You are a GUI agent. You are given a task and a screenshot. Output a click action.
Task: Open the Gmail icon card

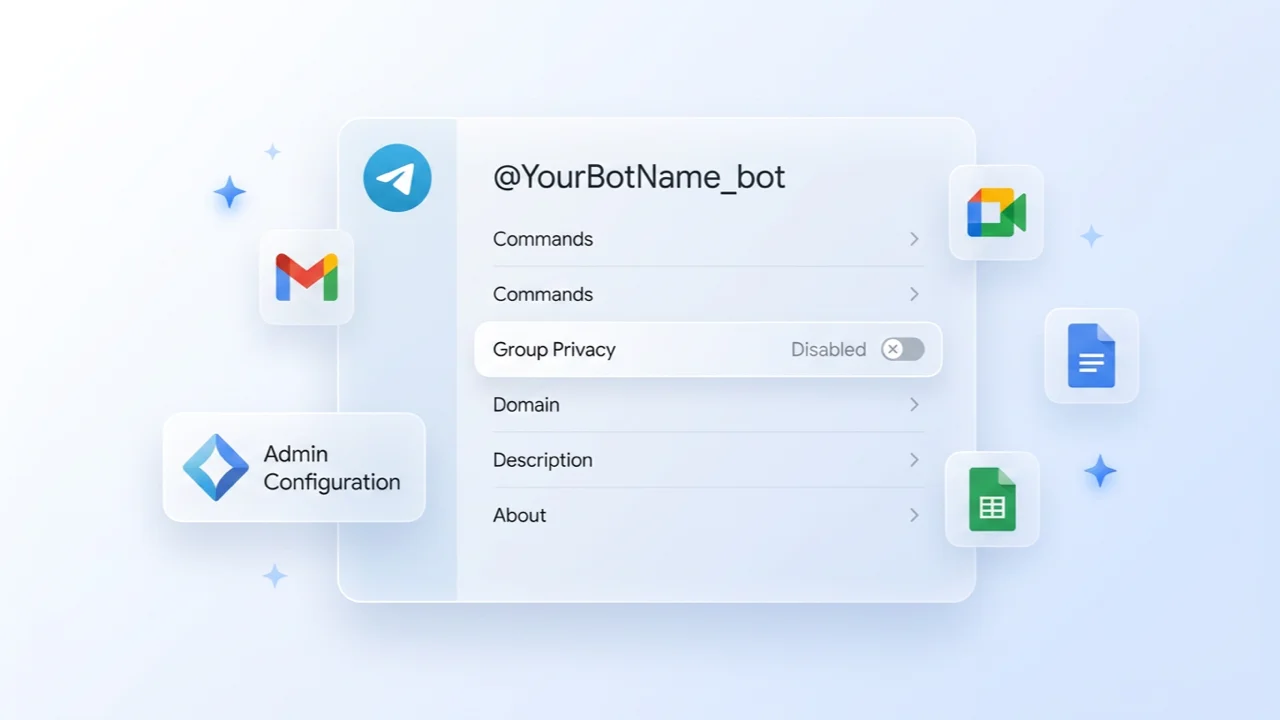click(306, 277)
